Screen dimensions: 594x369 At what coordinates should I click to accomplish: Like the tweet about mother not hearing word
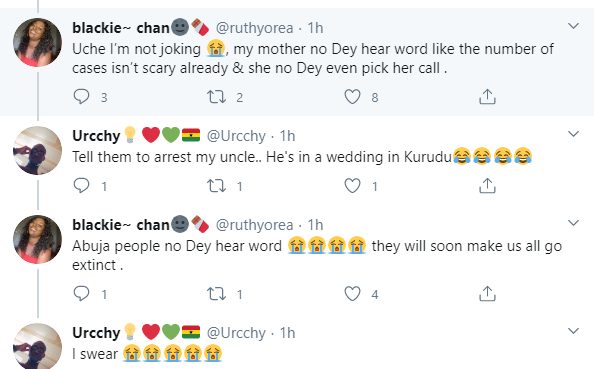pyautogui.click(x=352, y=97)
